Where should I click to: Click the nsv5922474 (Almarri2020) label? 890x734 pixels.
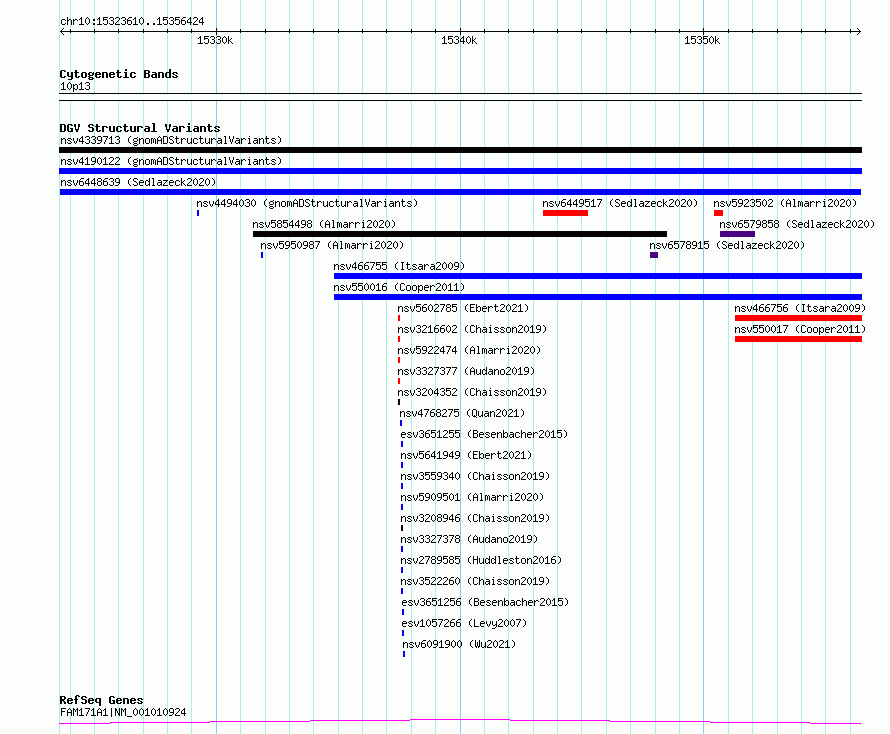[x=469, y=350]
